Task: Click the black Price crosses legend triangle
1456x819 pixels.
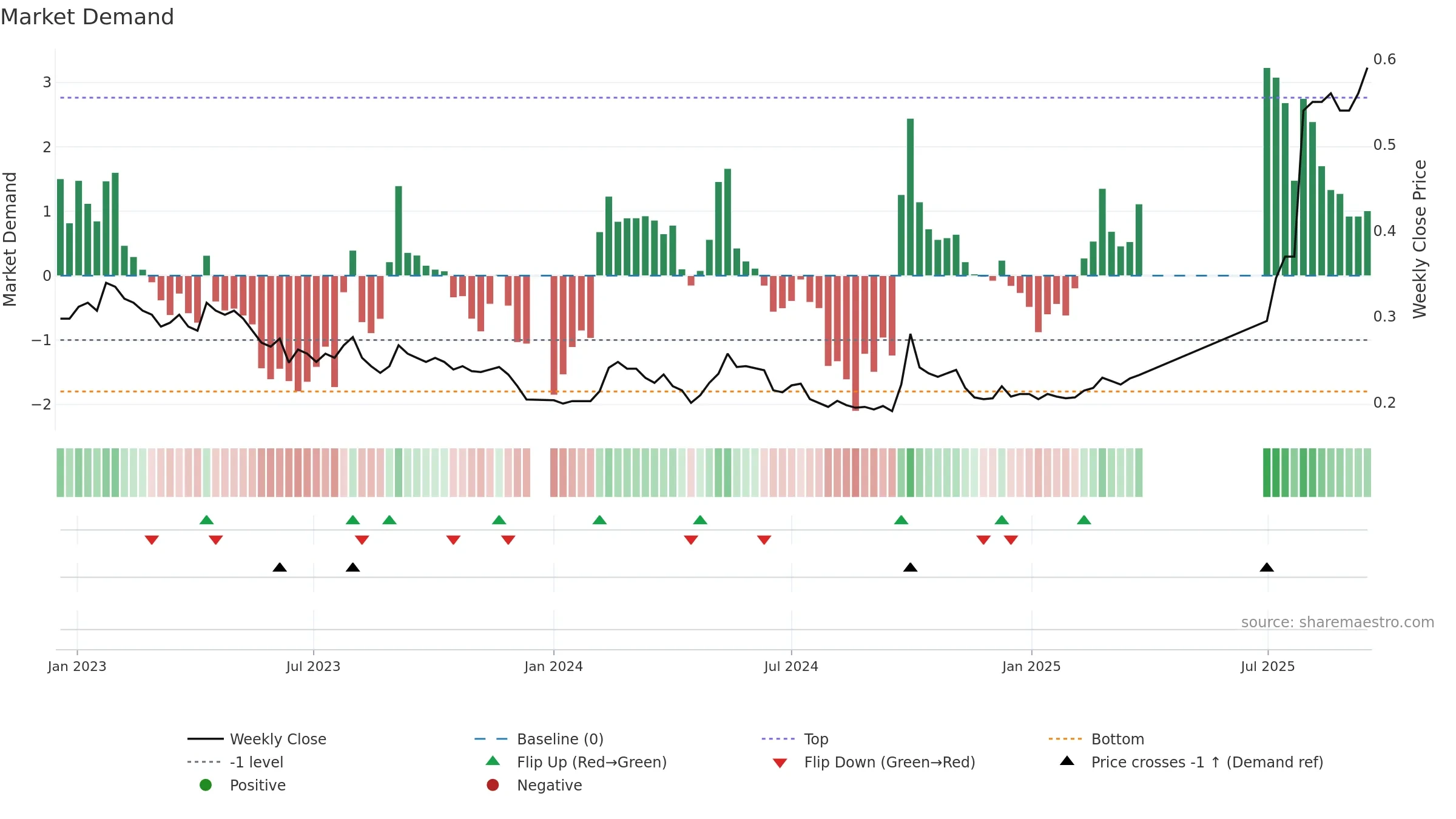Action: click(1067, 761)
